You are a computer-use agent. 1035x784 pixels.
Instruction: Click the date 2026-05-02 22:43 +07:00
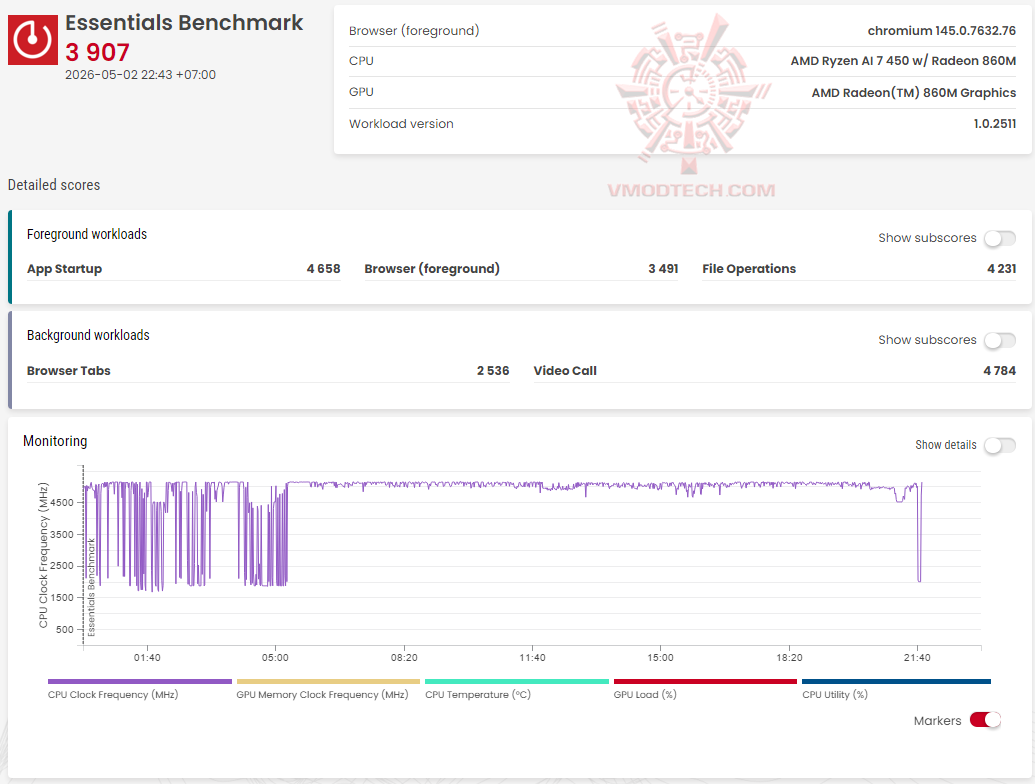click(x=140, y=75)
